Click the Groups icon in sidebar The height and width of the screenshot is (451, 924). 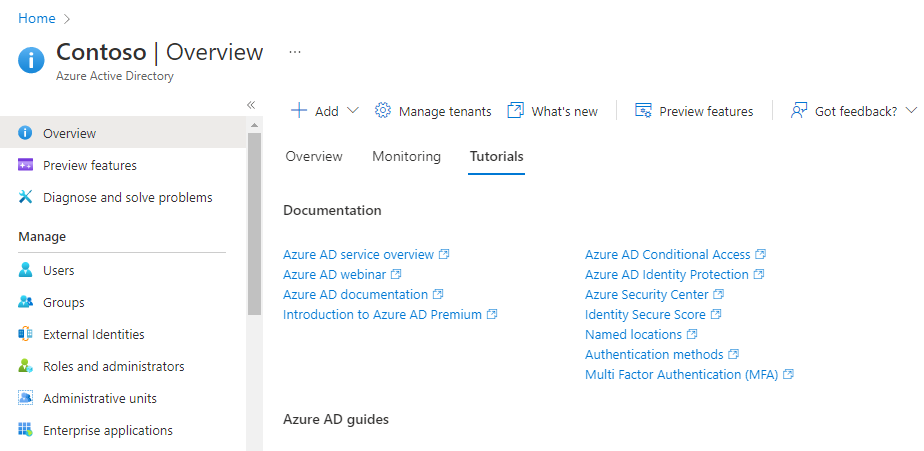tap(26, 303)
